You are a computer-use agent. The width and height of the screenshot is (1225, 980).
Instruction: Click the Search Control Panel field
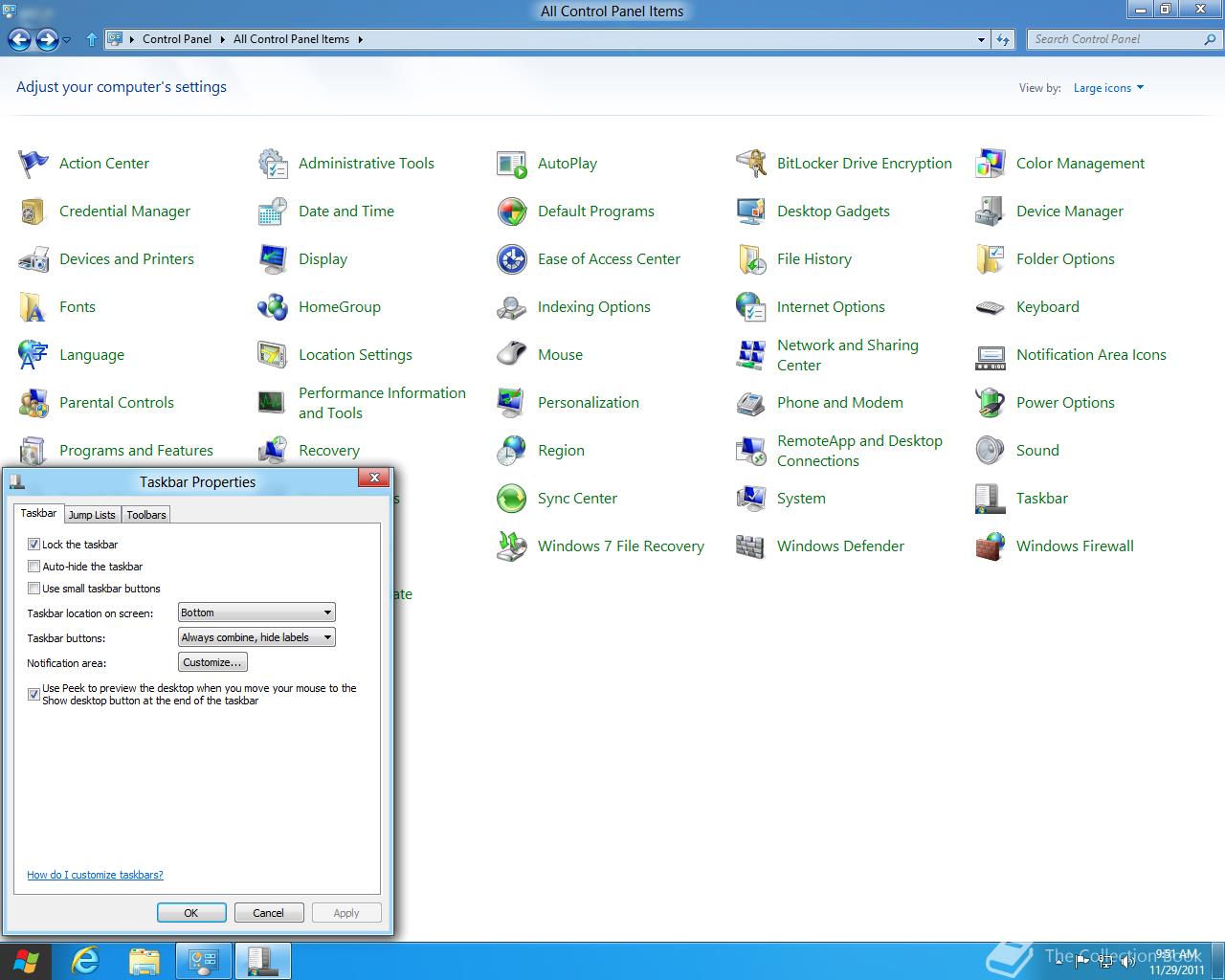pyautogui.click(x=1115, y=39)
